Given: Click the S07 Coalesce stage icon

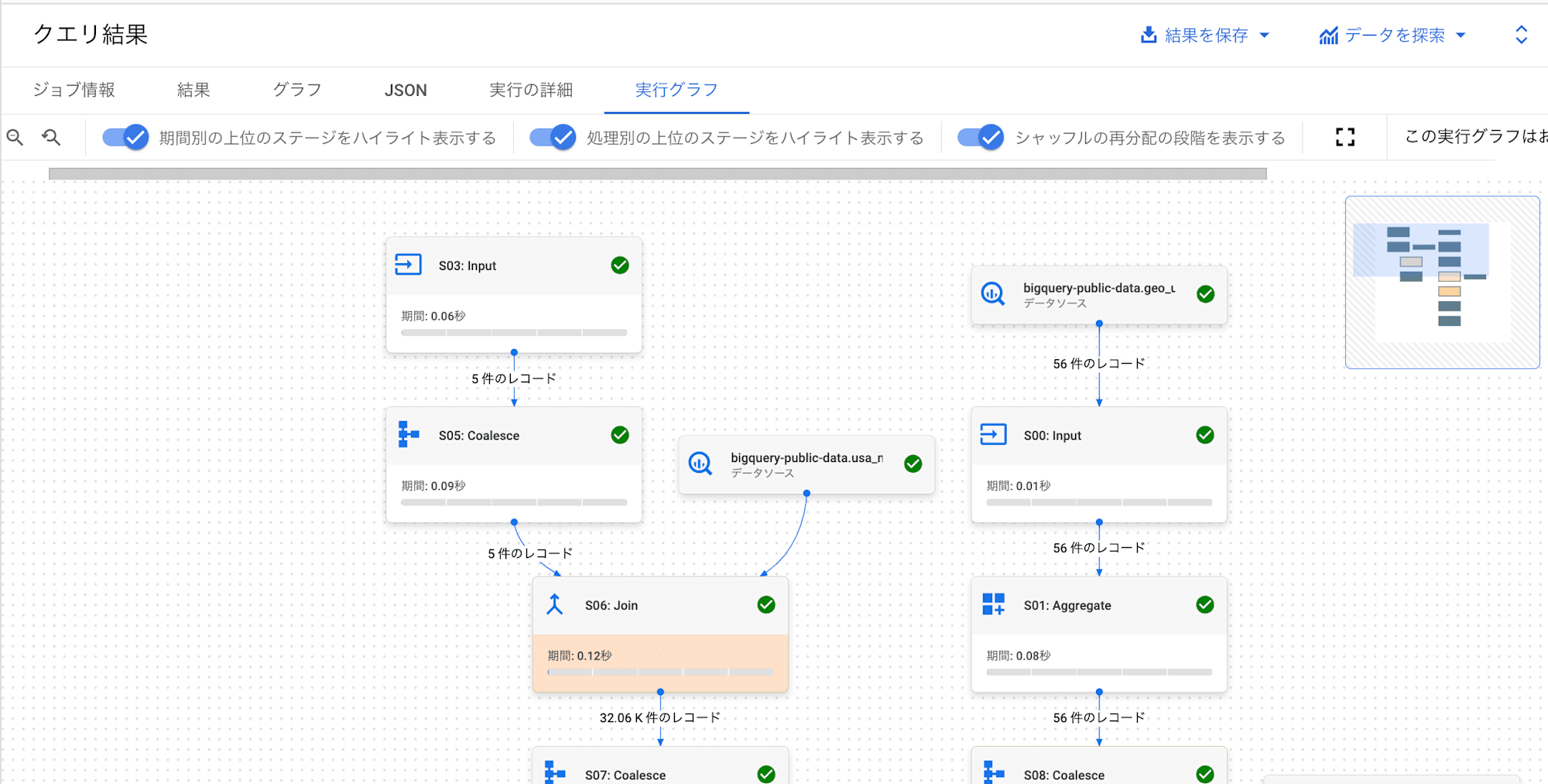Looking at the screenshot, I should click(555, 772).
